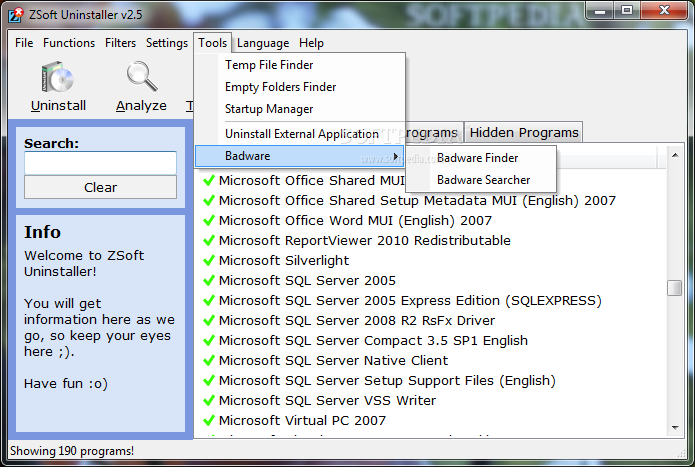
Task: Open the Language menu
Action: (263, 43)
